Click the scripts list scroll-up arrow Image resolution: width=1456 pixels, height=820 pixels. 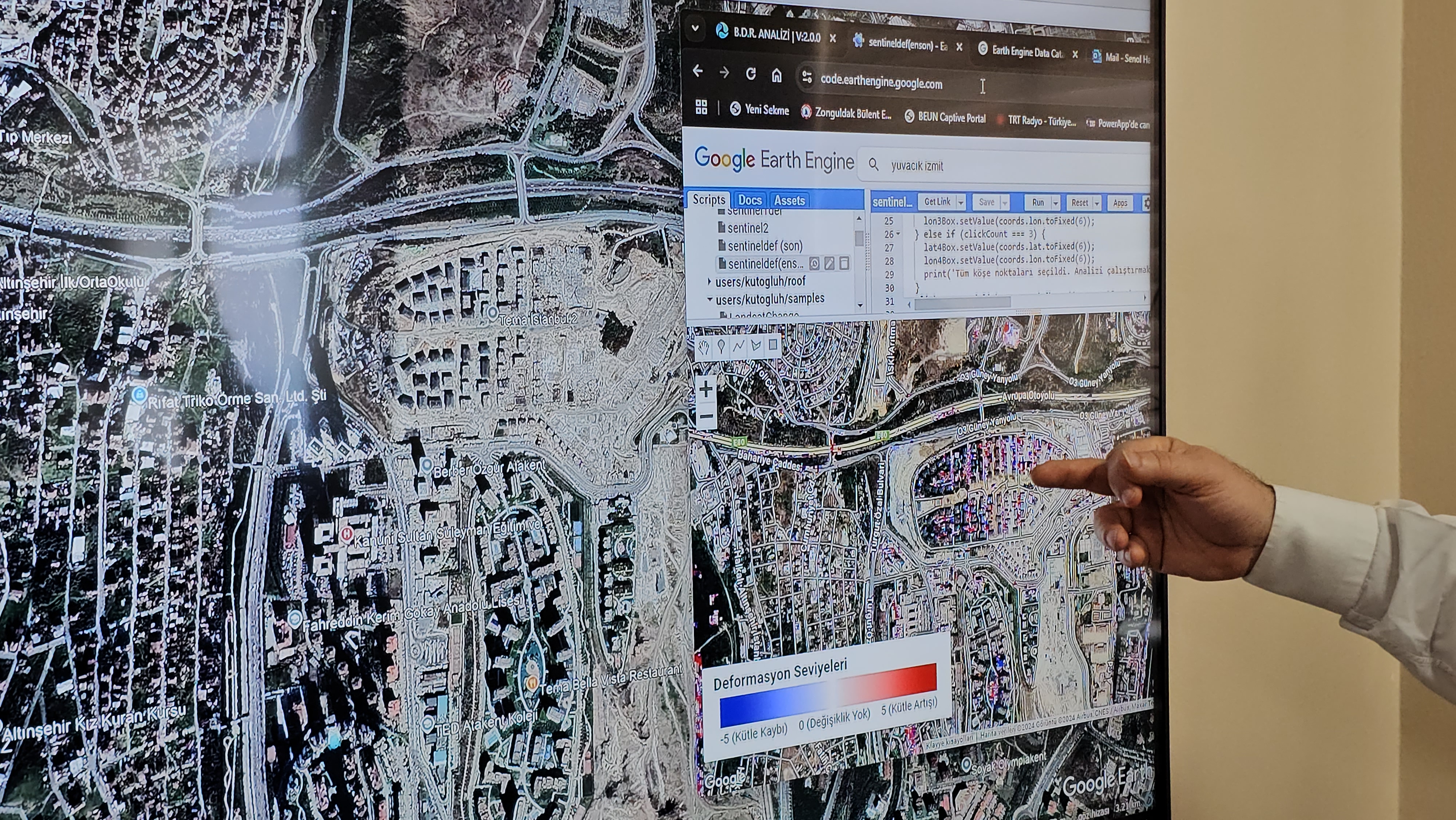click(x=860, y=218)
